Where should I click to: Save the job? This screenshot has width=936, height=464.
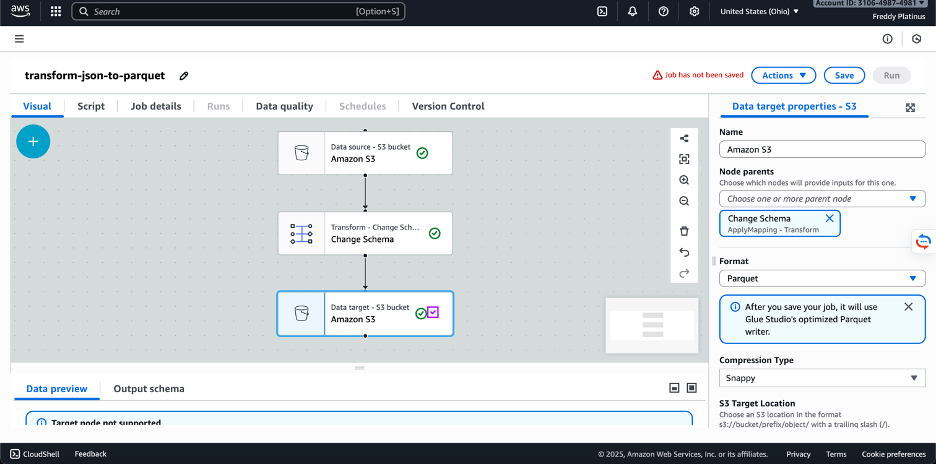[x=844, y=75]
